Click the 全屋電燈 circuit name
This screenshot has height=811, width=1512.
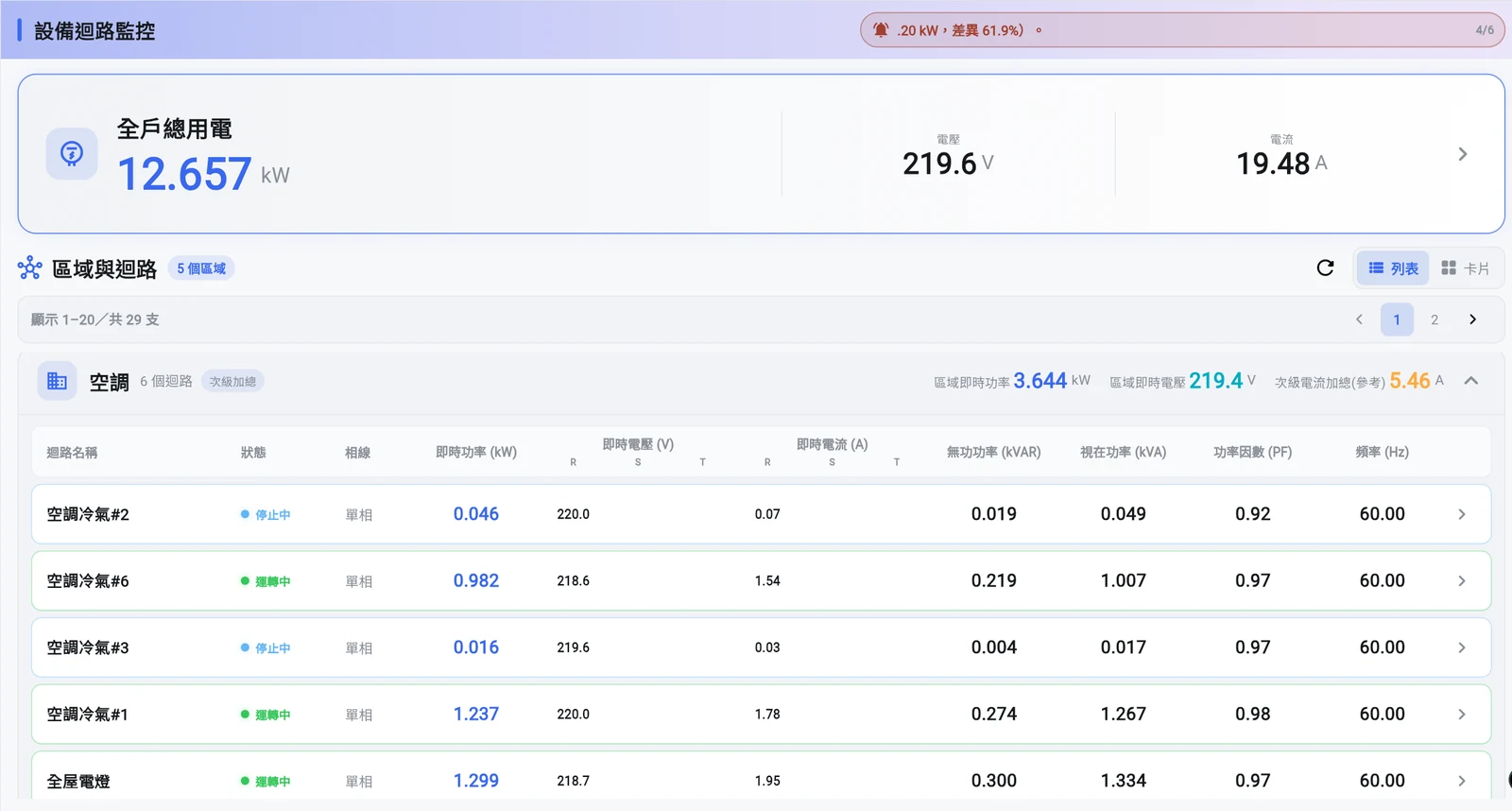click(78, 782)
